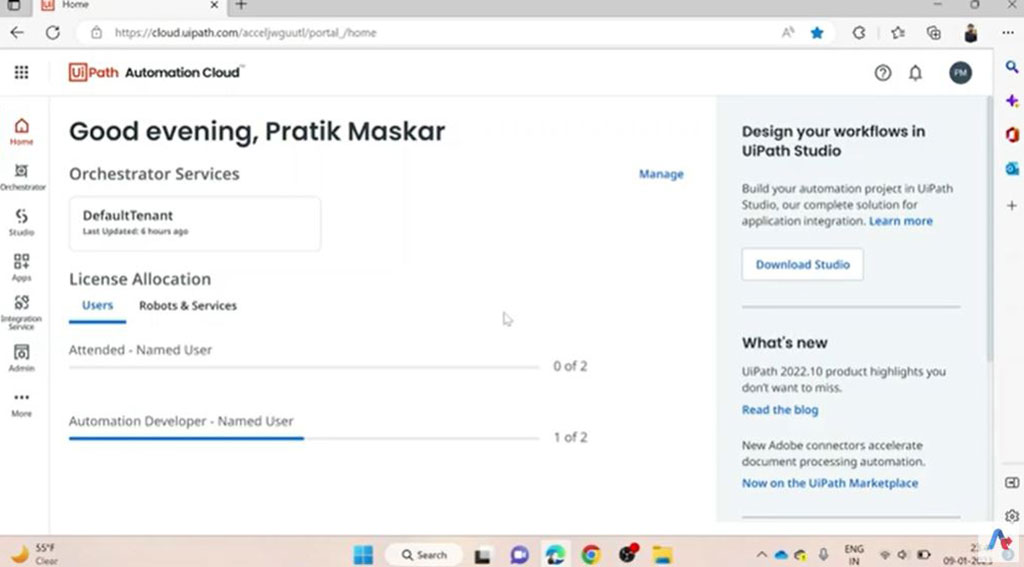Viewport: 1024px width, 567px height.
Task: Click the Learn more link
Action: [901, 221]
